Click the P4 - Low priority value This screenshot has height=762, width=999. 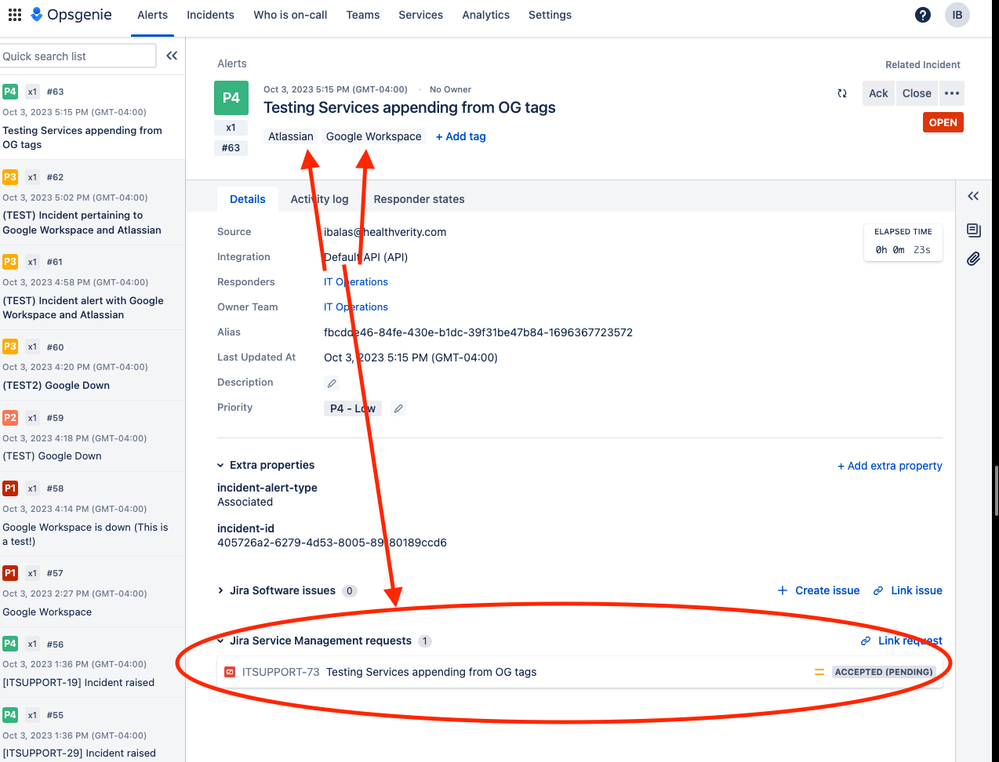coord(352,408)
